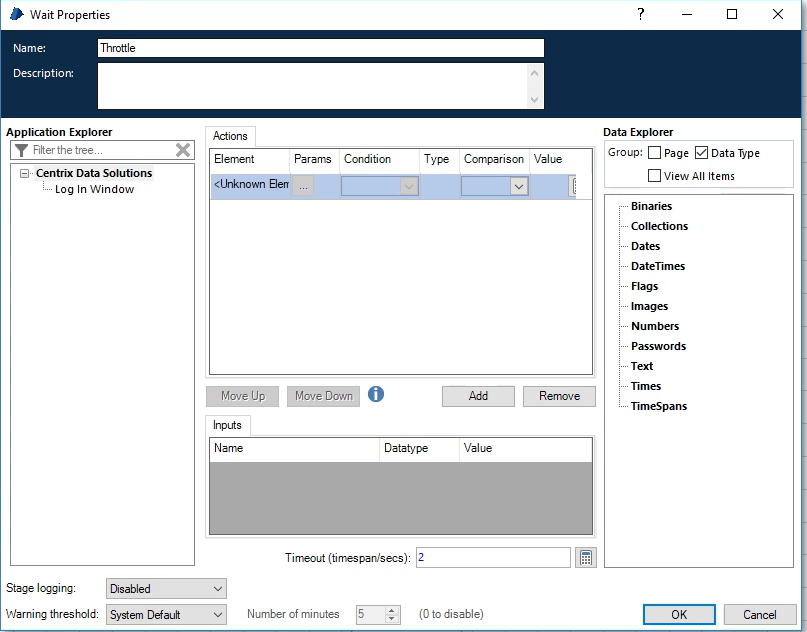
Task: Open the Warning threshold dropdown
Action: click(166, 615)
